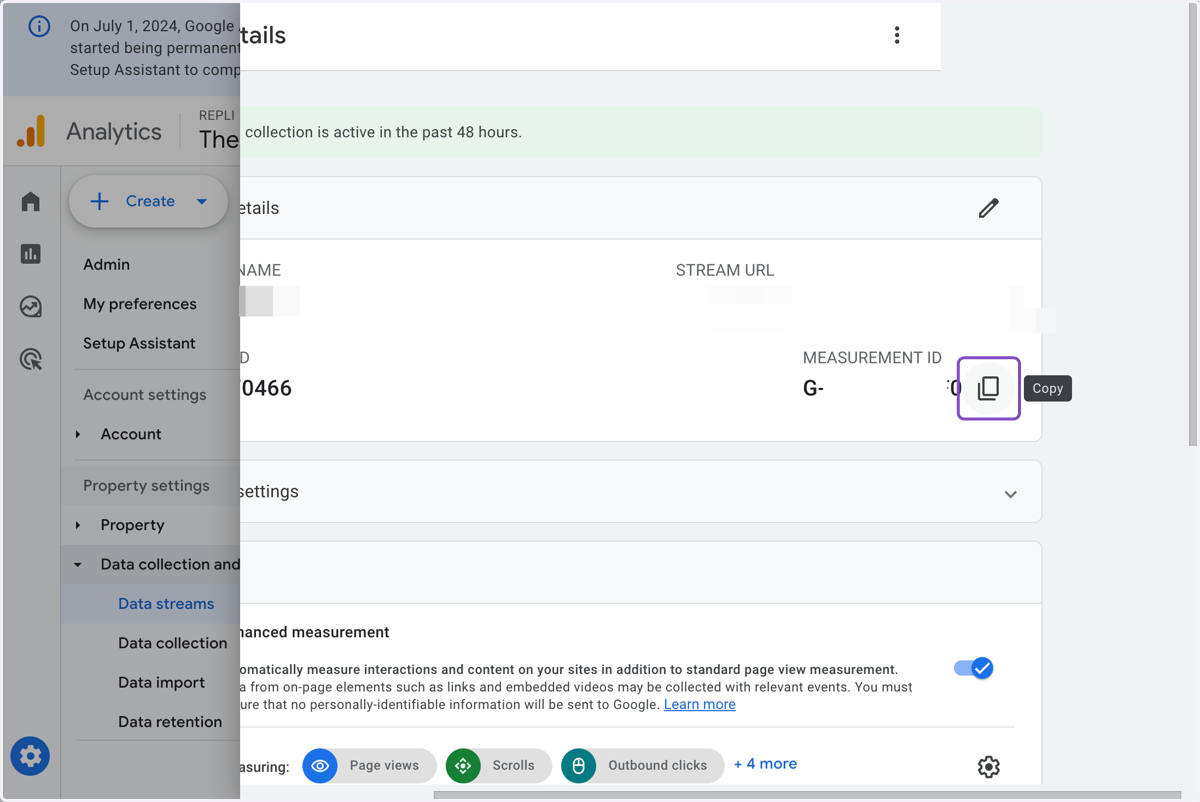Click the Analytics product name text
The height and width of the screenshot is (802, 1200).
tap(114, 131)
